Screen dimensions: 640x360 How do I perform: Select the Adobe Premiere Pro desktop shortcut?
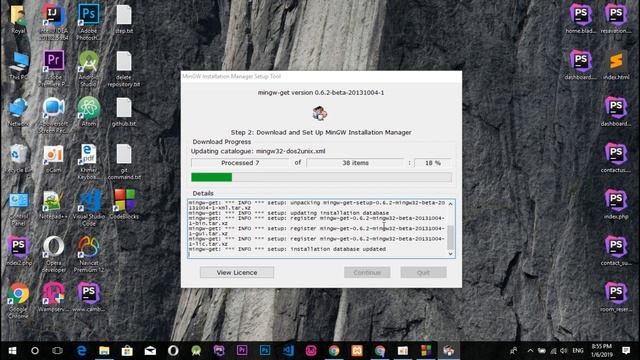pos(53,68)
